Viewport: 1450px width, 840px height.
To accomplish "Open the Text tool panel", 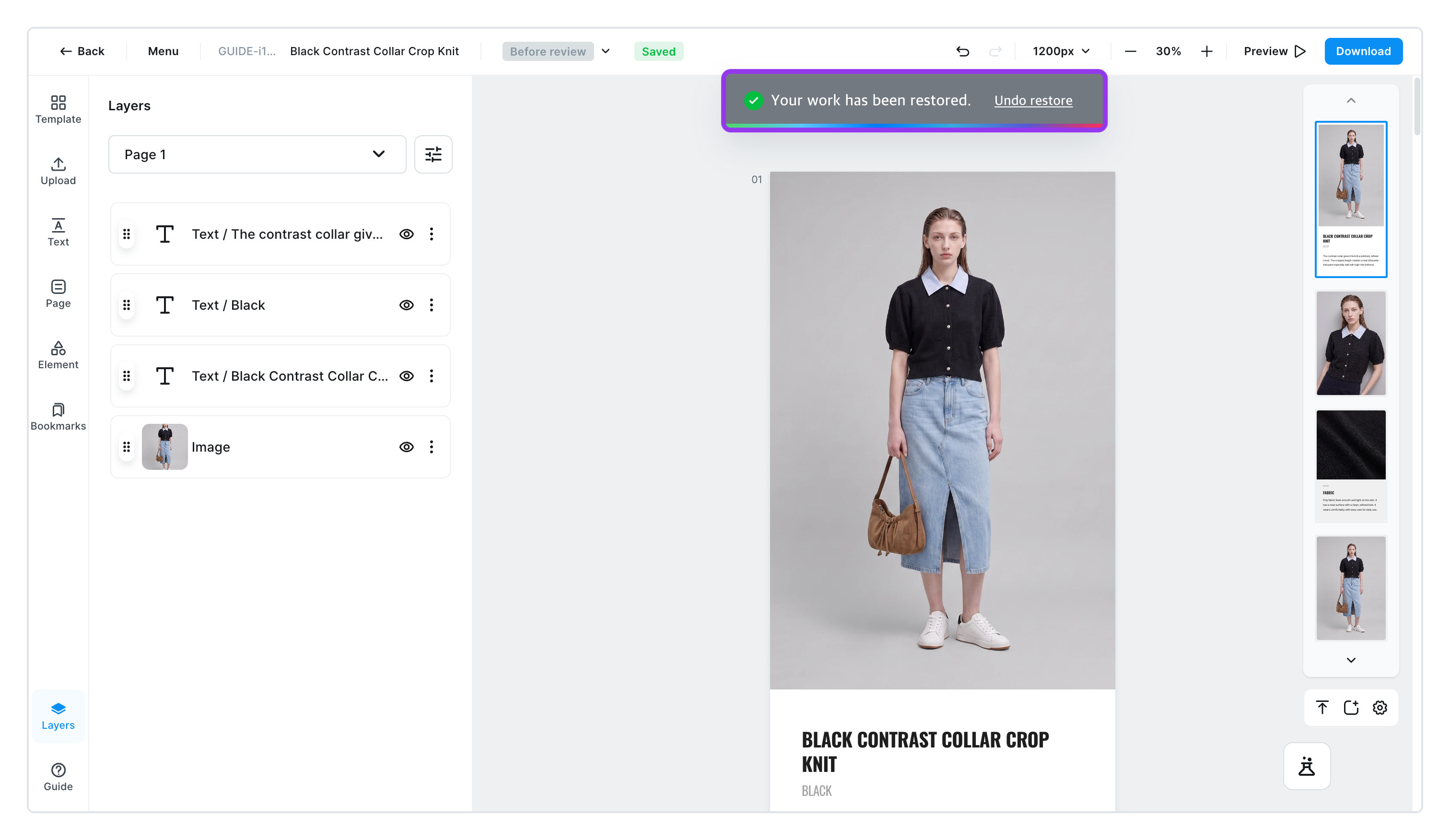I will (58, 233).
